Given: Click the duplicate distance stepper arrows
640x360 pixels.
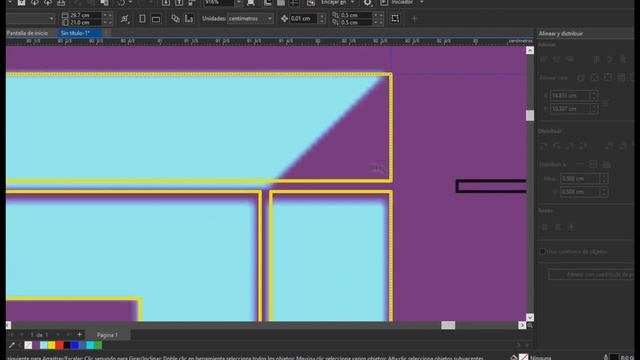Looking at the screenshot, I should coord(378,19).
